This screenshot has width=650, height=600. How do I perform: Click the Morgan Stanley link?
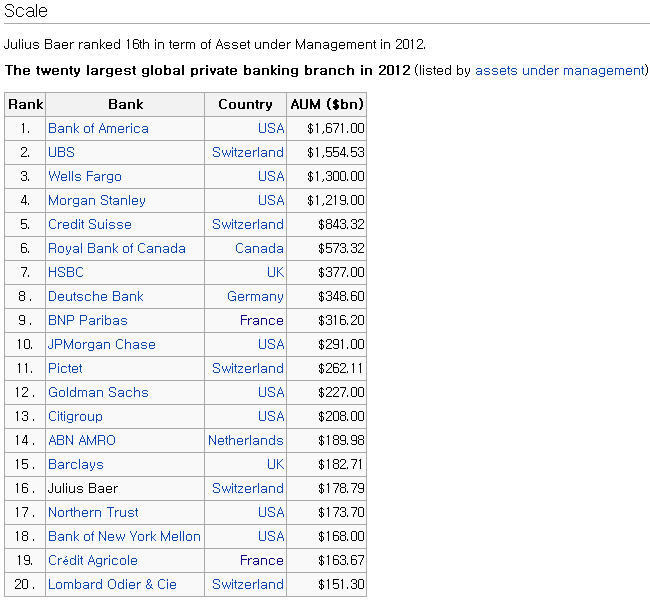[x=97, y=201]
